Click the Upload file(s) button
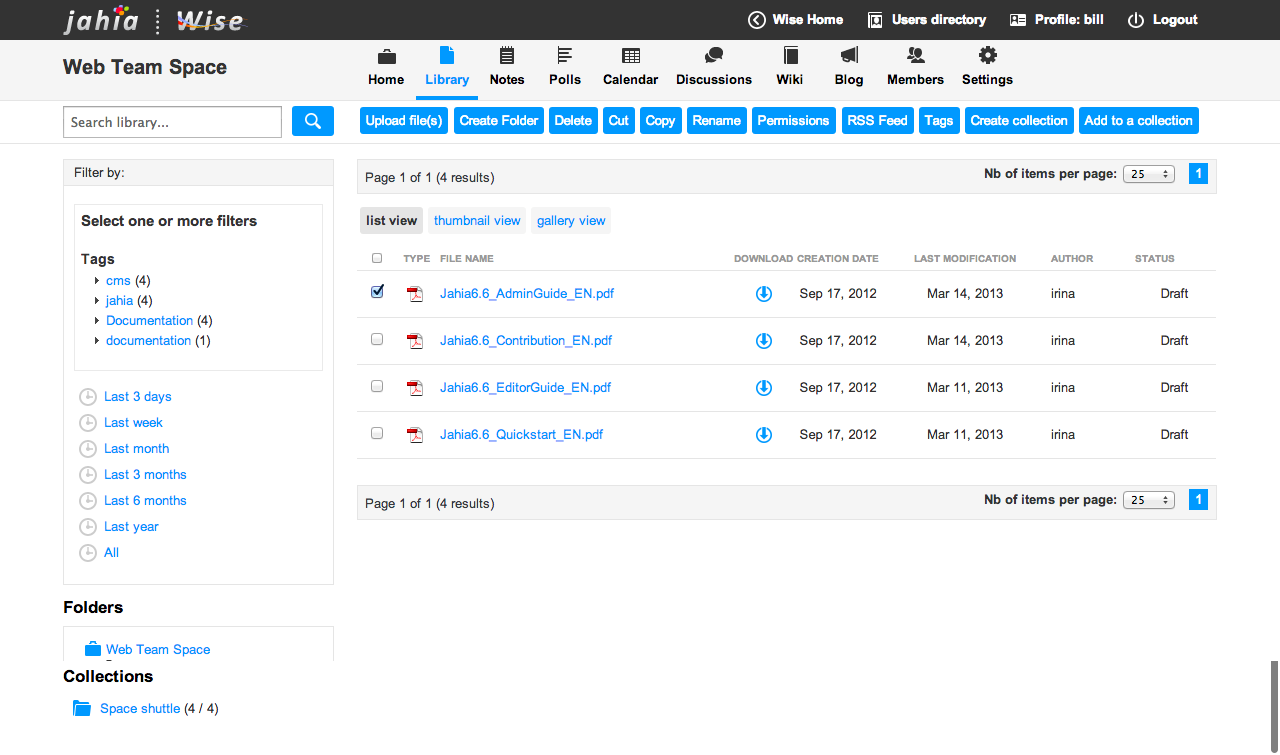The image size is (1280, 755). (404, 121)
